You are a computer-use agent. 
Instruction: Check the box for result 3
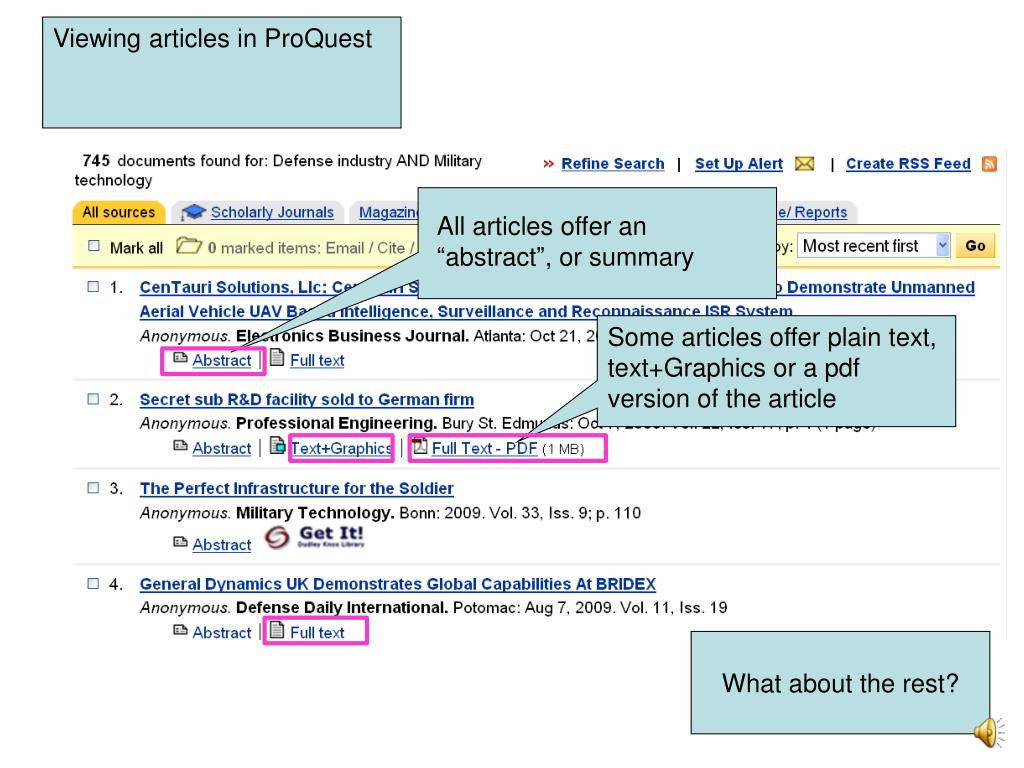(93, 488)
